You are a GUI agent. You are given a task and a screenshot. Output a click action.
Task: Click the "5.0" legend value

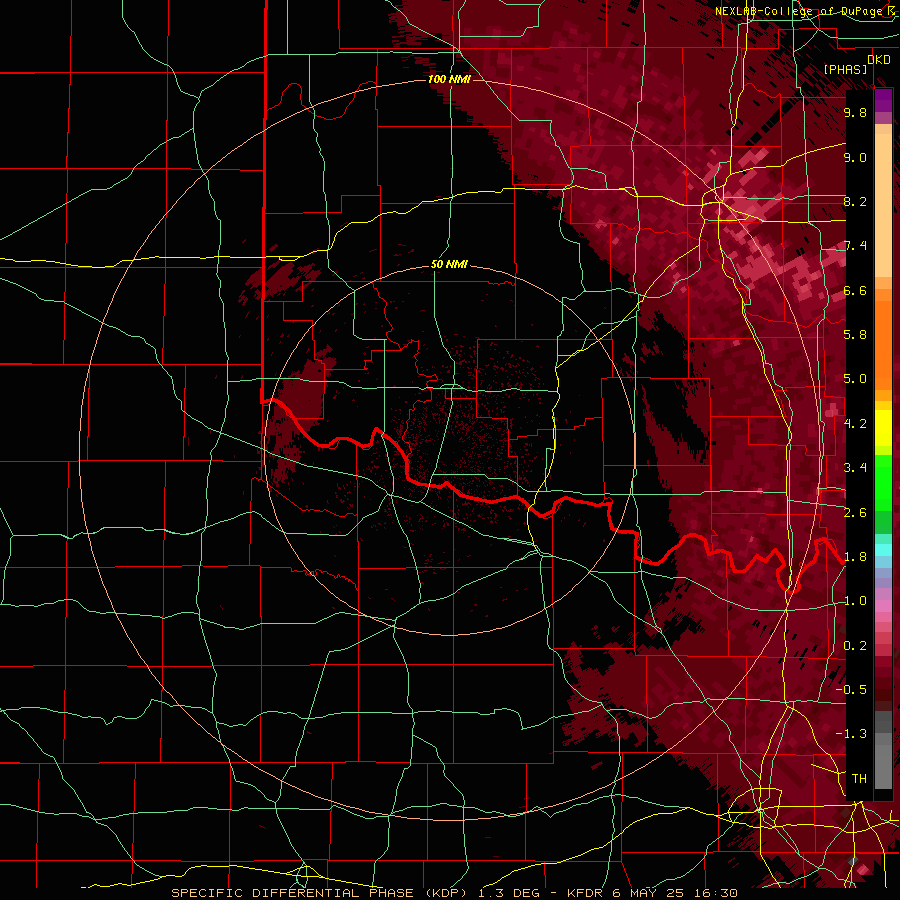tap(855, 379)
